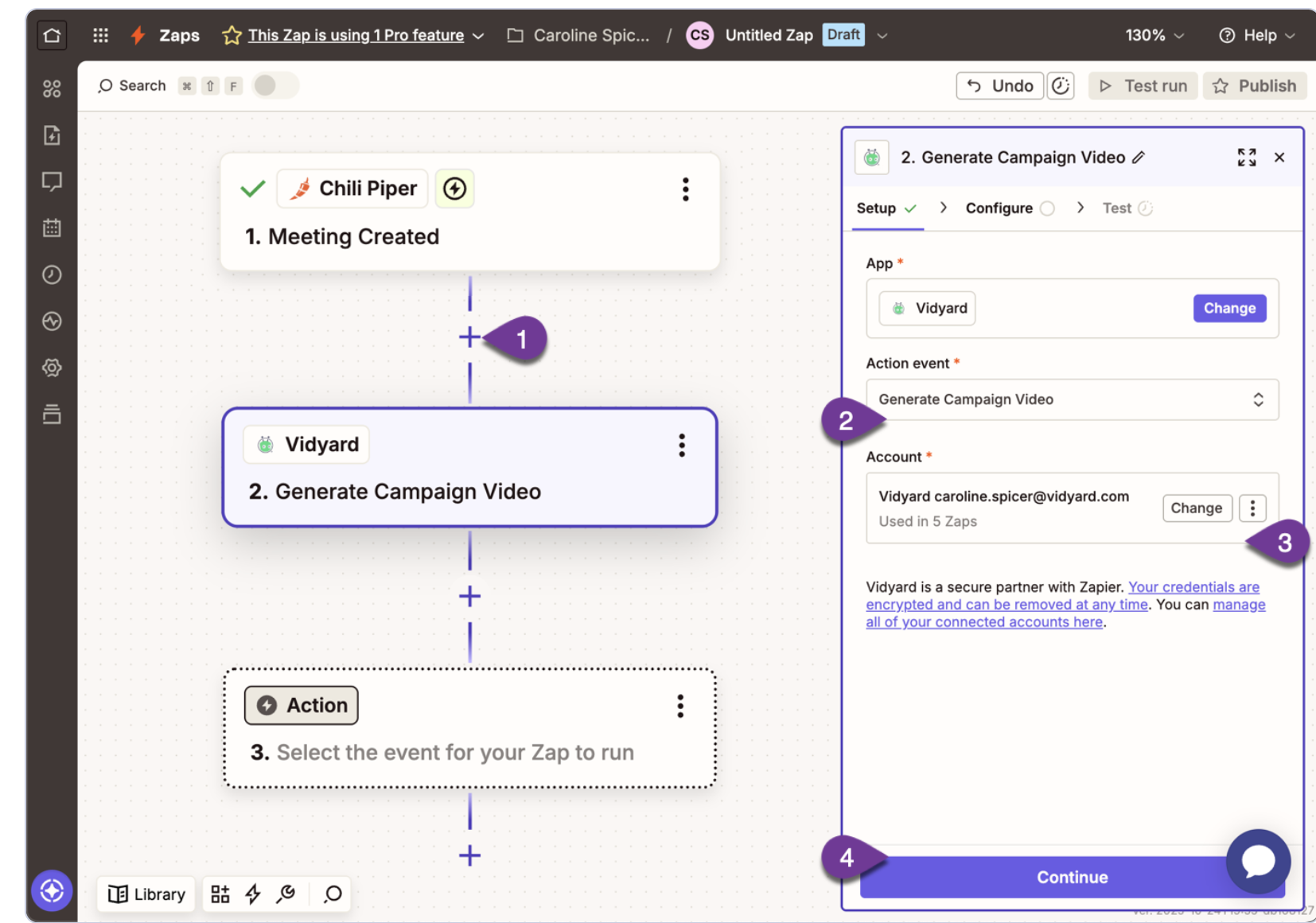Open the apps grid launcher
Image resolution: width=1316 pixels, height=923 pixels.
point(100,35)
